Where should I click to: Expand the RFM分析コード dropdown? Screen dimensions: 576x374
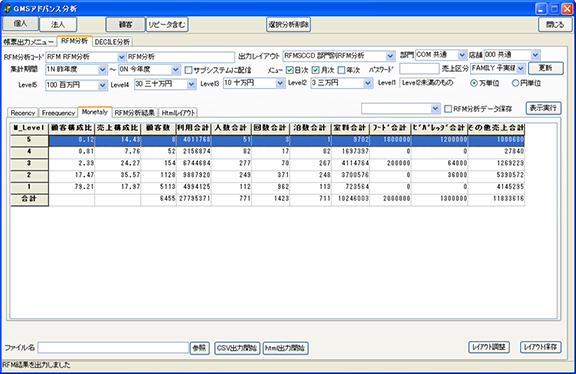click(x=121, y=57)
